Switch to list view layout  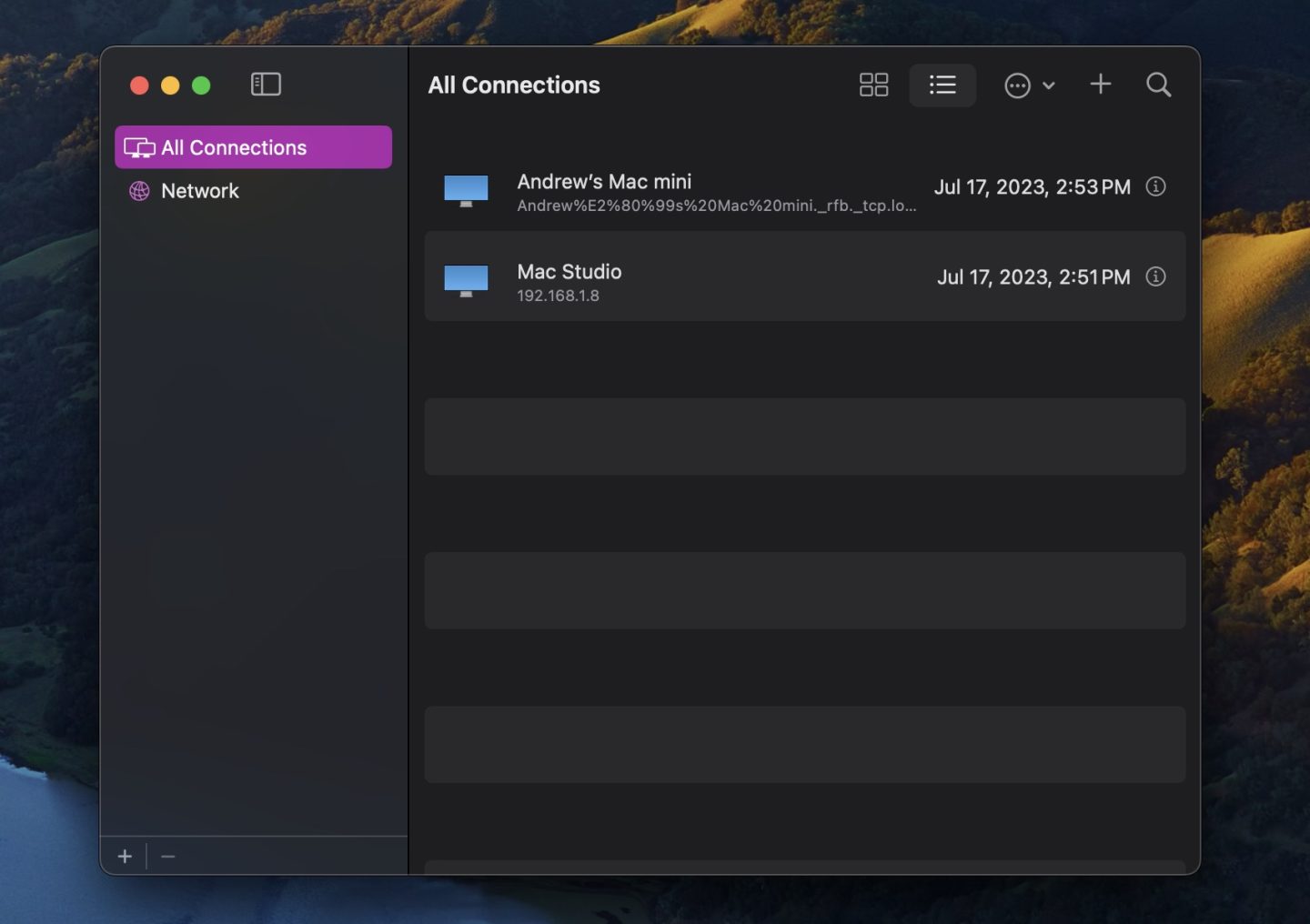(942, 85)
